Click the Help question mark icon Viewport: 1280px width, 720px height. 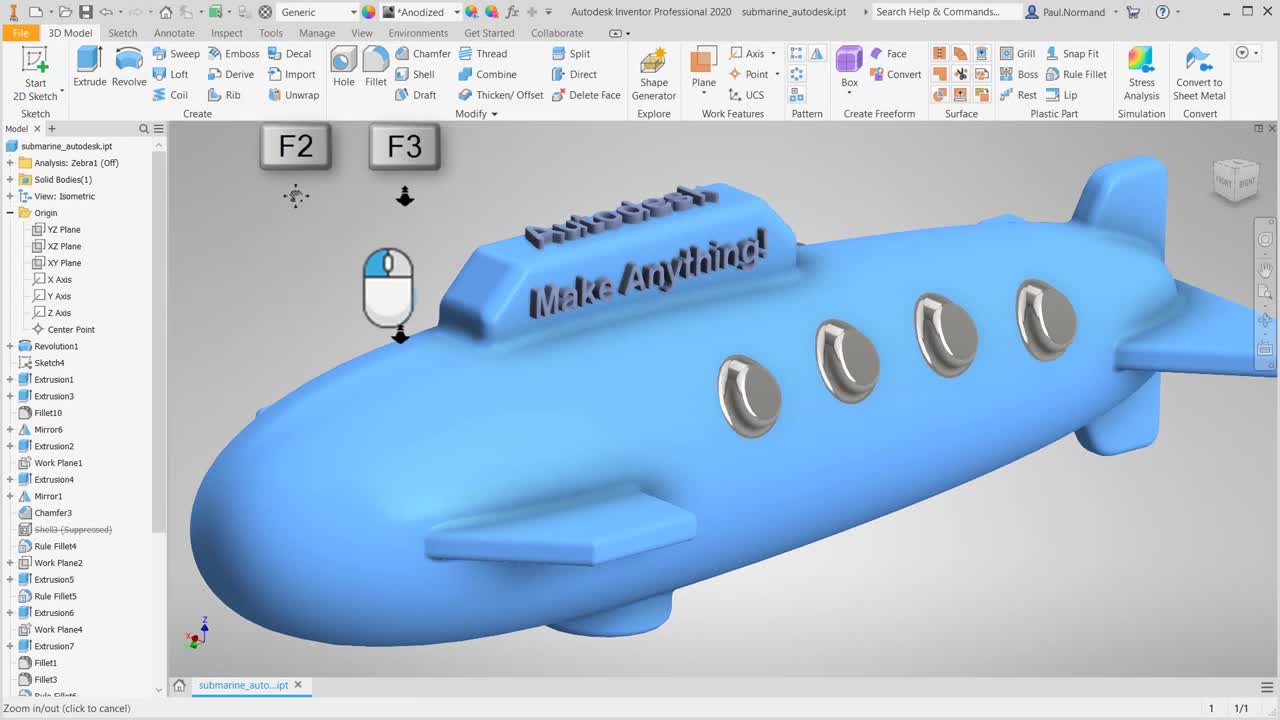[1162, 12]
